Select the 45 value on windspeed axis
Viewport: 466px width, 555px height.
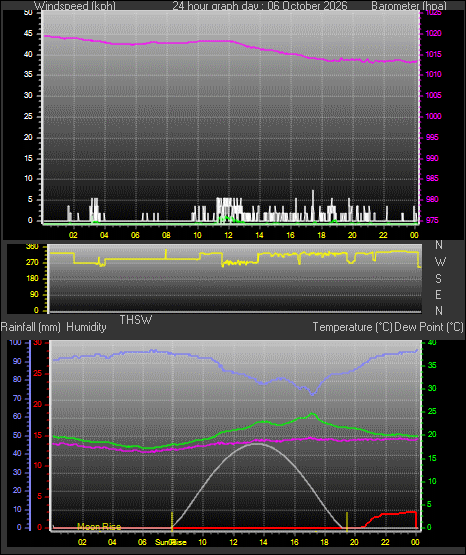point(28,34)
